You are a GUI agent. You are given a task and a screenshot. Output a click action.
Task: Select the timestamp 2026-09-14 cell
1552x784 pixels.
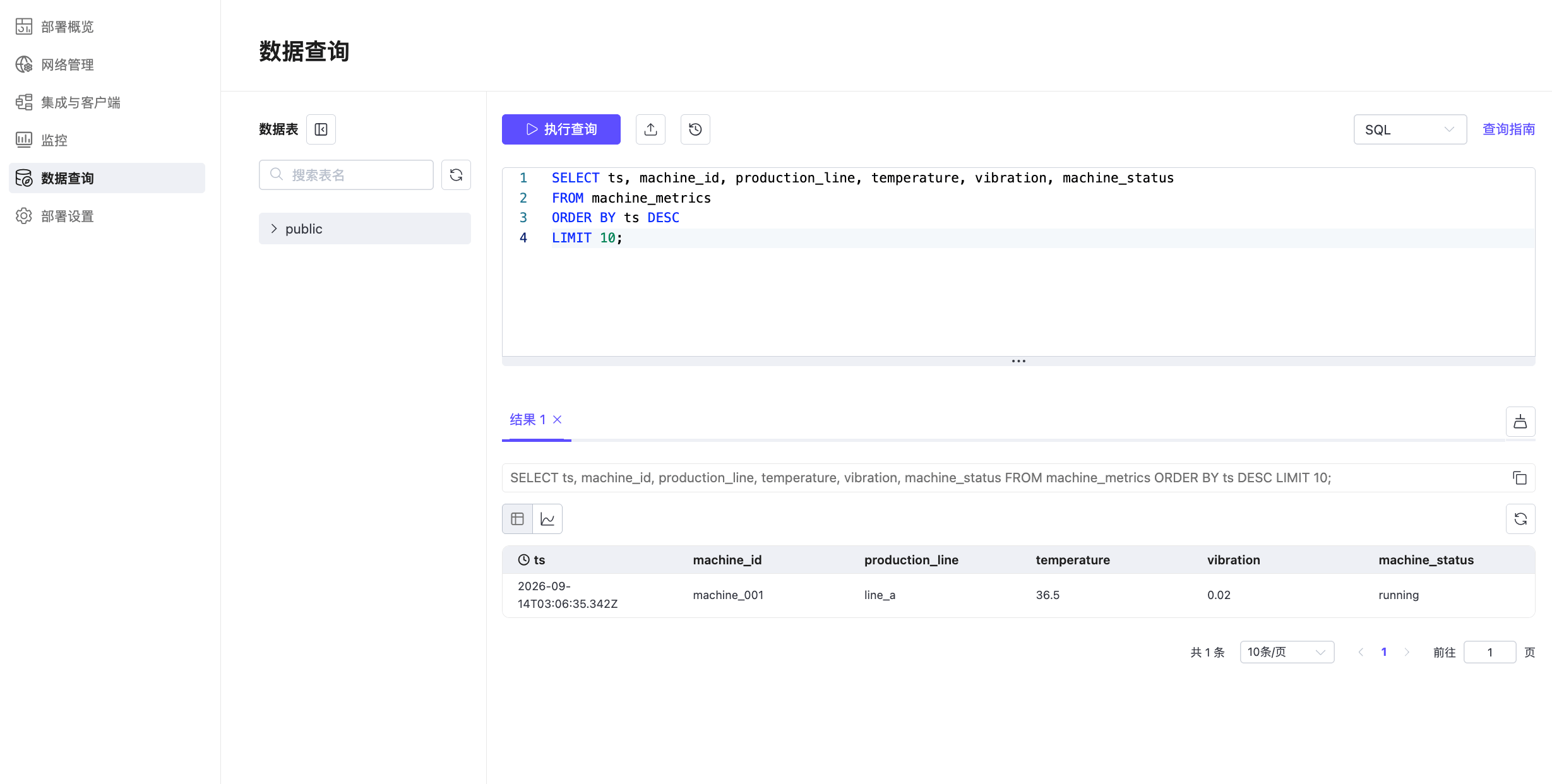tap(568, 595)
